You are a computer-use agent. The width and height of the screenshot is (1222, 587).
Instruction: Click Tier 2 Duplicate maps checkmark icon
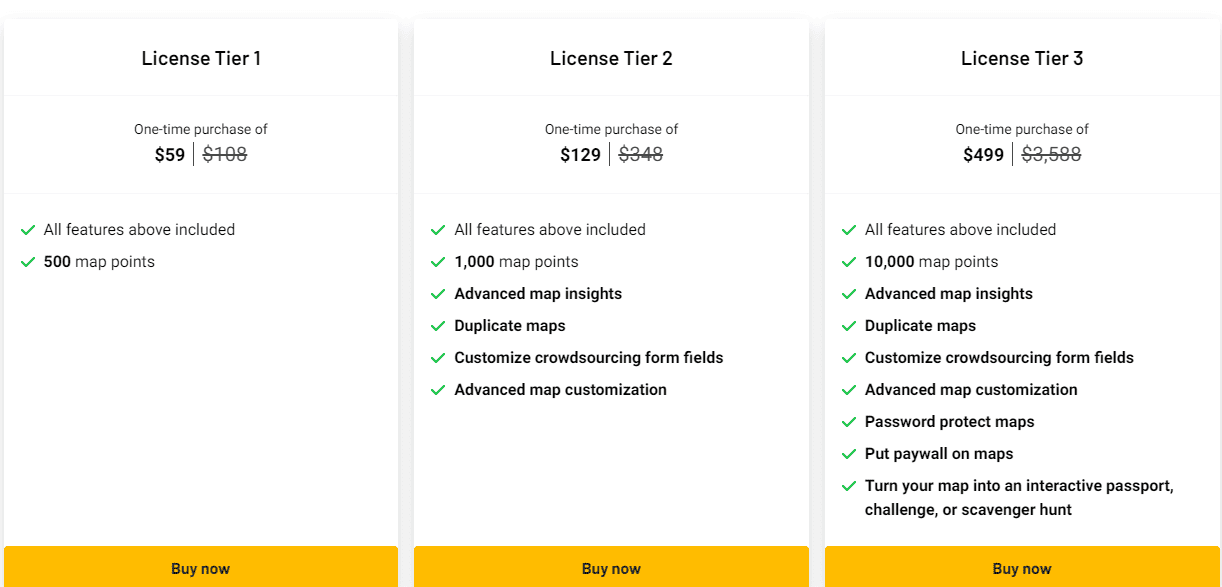(x=438, y=326)
